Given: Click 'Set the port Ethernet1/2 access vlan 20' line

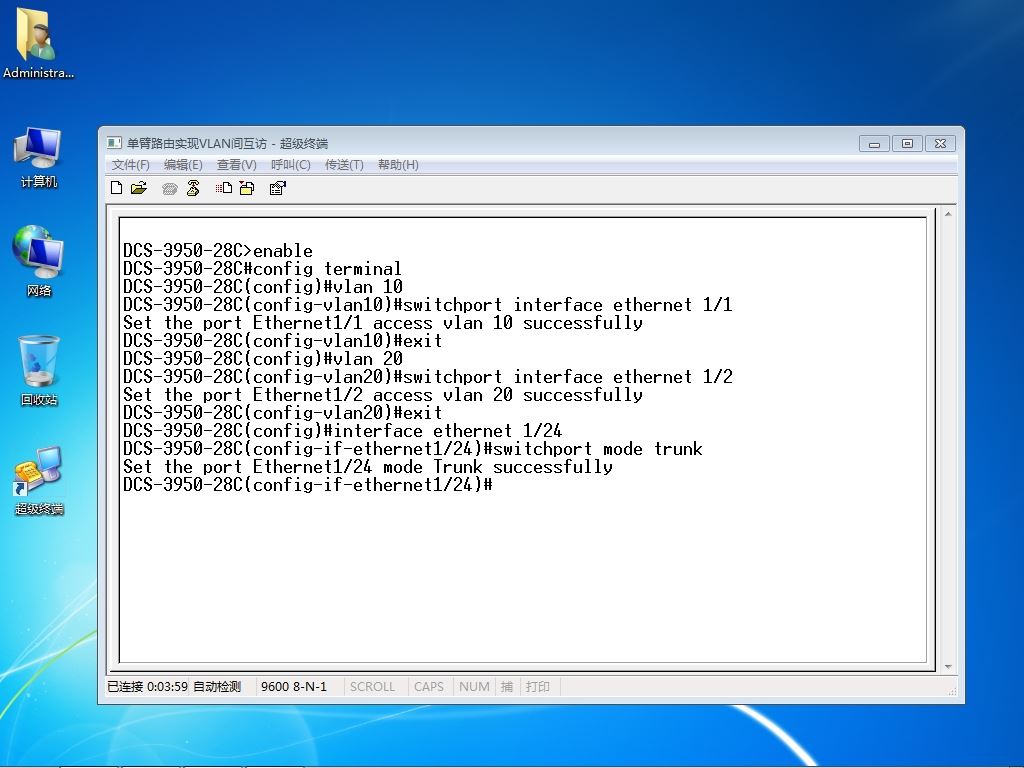Looking at the screenshot, I should click(x=383, y=394).
